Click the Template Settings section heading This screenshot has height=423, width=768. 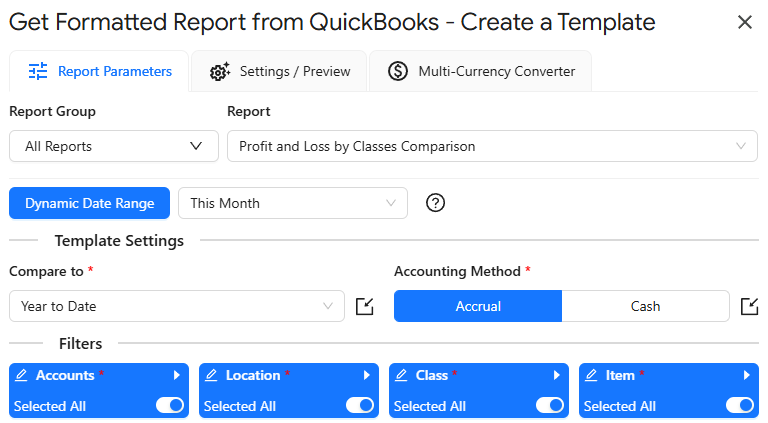[119, 241]
